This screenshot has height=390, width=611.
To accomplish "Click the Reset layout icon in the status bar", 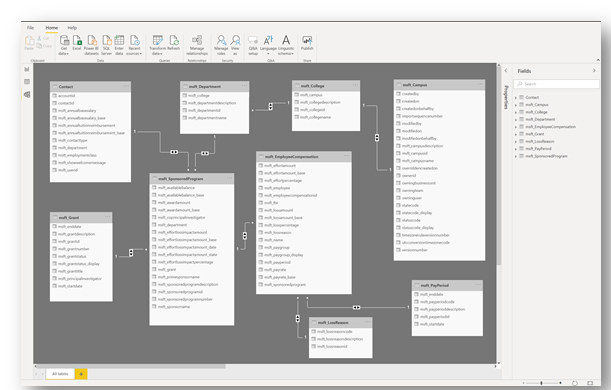I will (574, 383).
